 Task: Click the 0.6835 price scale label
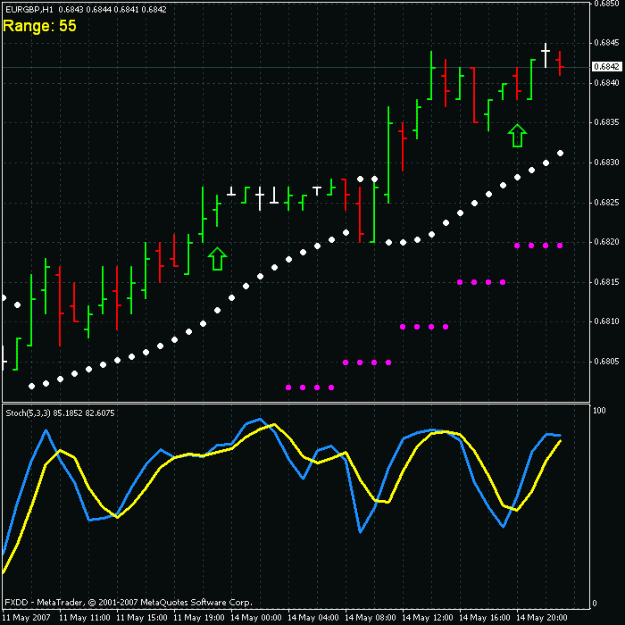606,122
